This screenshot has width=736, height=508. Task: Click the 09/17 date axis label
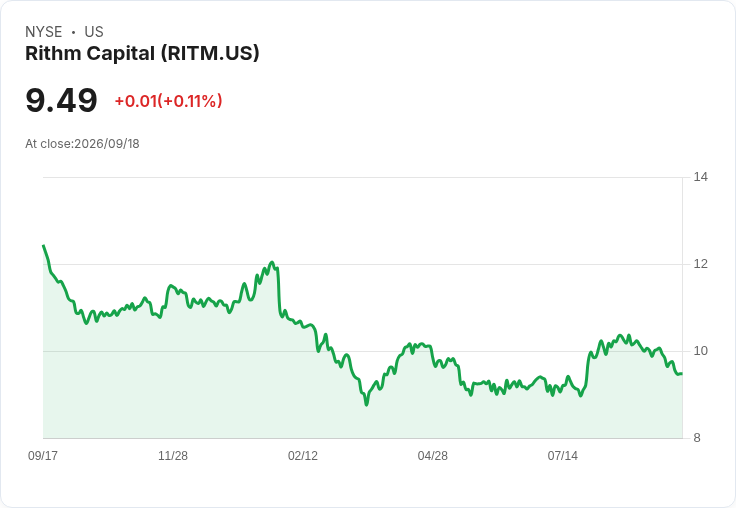tap(43, 455)
